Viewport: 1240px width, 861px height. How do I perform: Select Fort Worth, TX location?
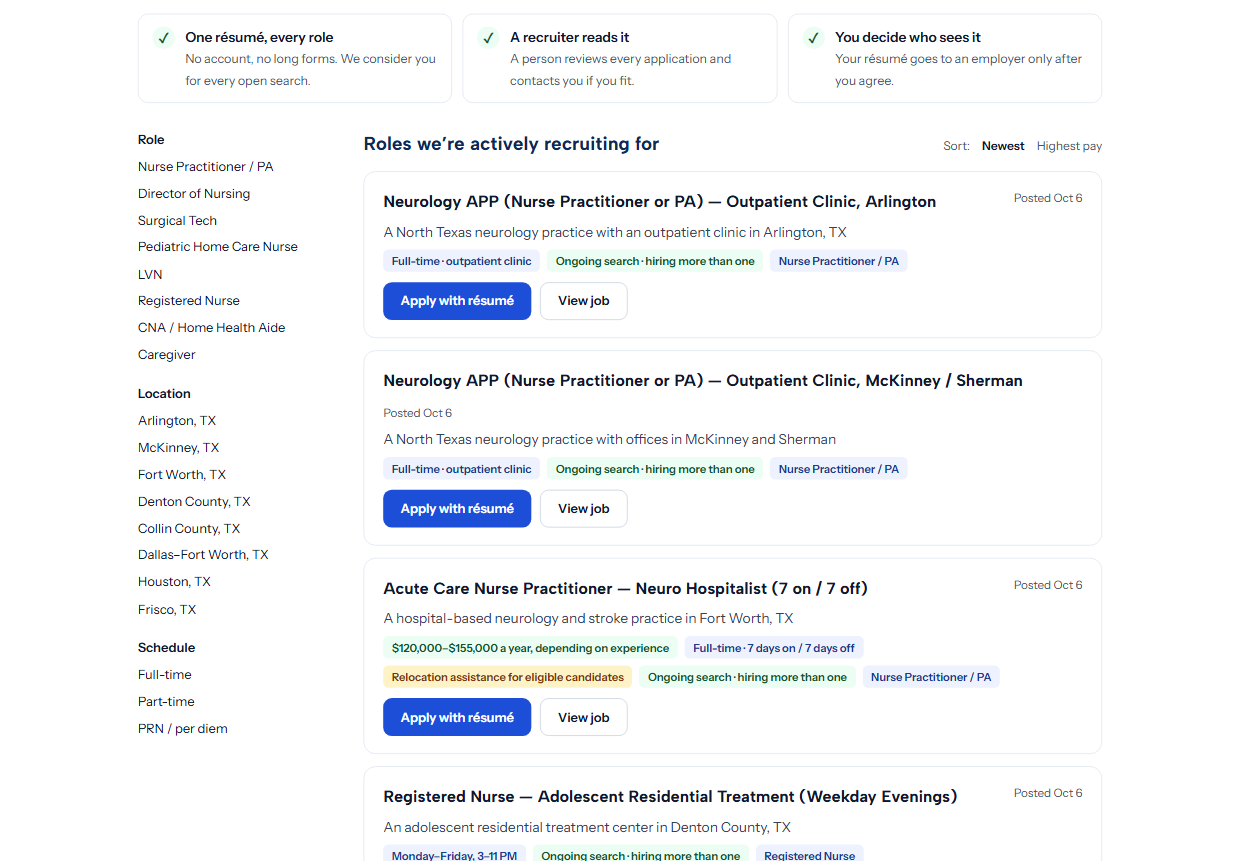click(182, 475)
